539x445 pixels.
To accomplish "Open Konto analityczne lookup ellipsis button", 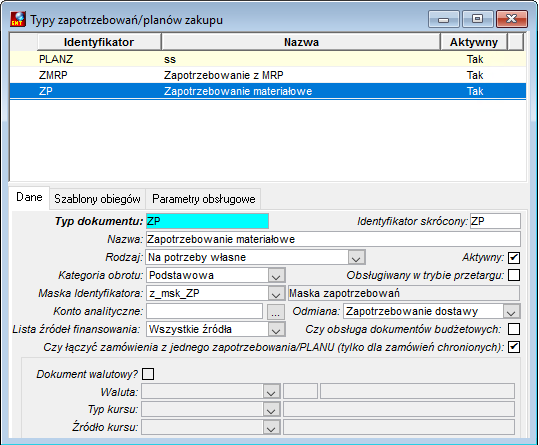I will point(276,311).
